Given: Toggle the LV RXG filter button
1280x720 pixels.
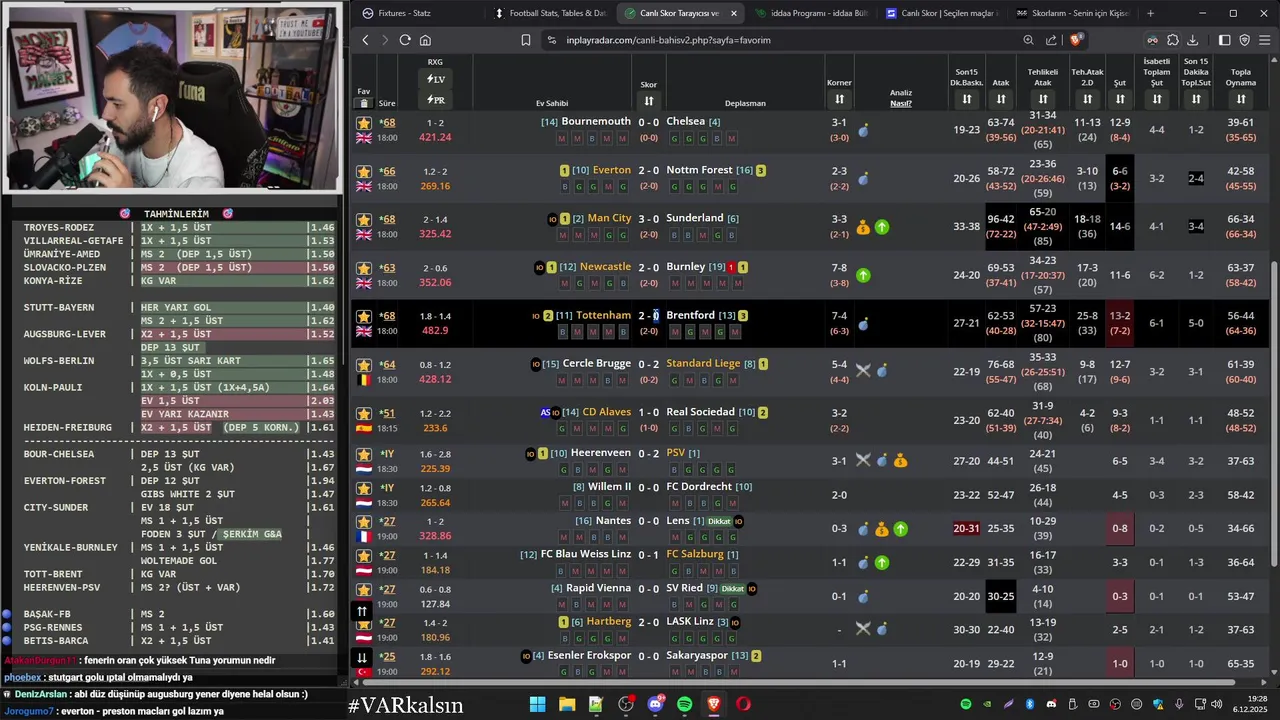Looking at the screenshot, I should [x=436, y=79].
